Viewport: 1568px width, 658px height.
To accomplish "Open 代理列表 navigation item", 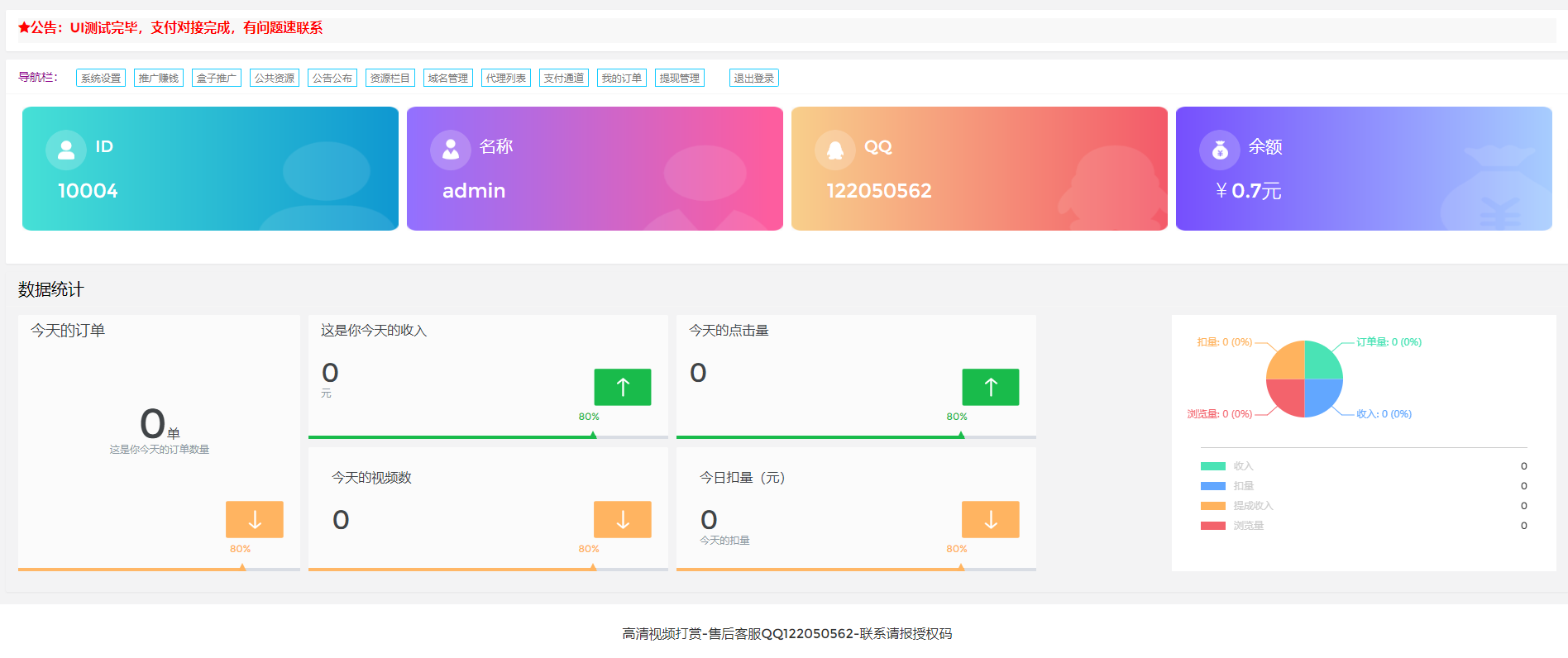I will coord(506,78).
